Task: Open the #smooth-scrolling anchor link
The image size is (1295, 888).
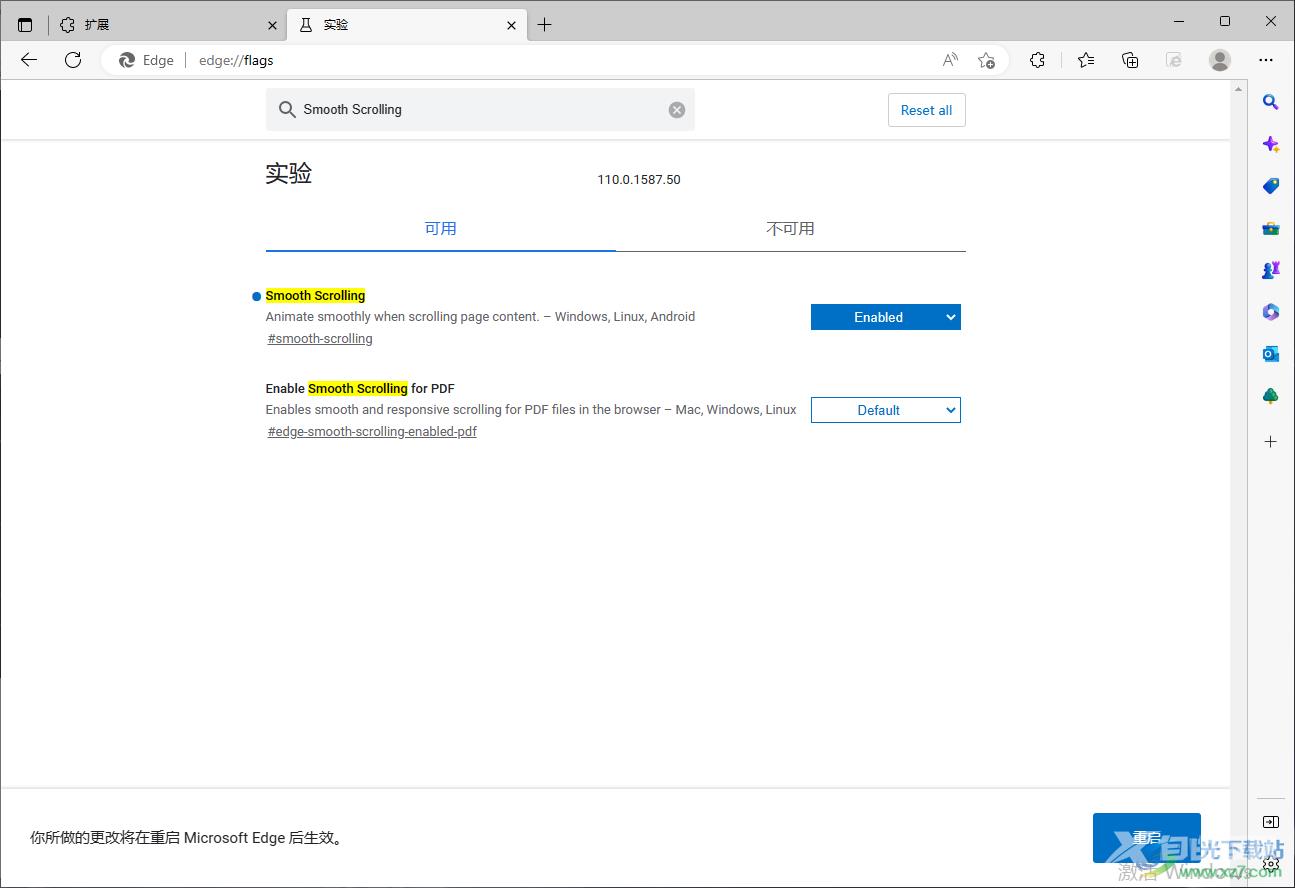Action: click(x=320, y=339)
